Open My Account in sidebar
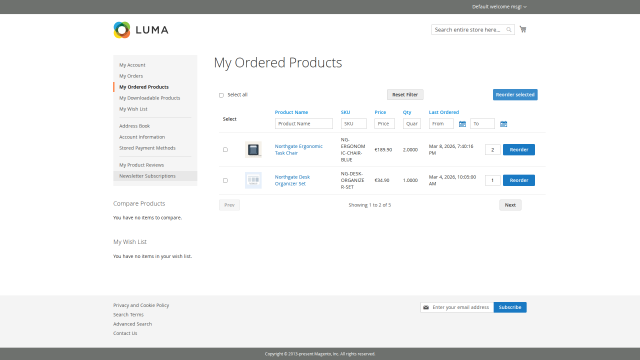640x360 pixels. 132,65
